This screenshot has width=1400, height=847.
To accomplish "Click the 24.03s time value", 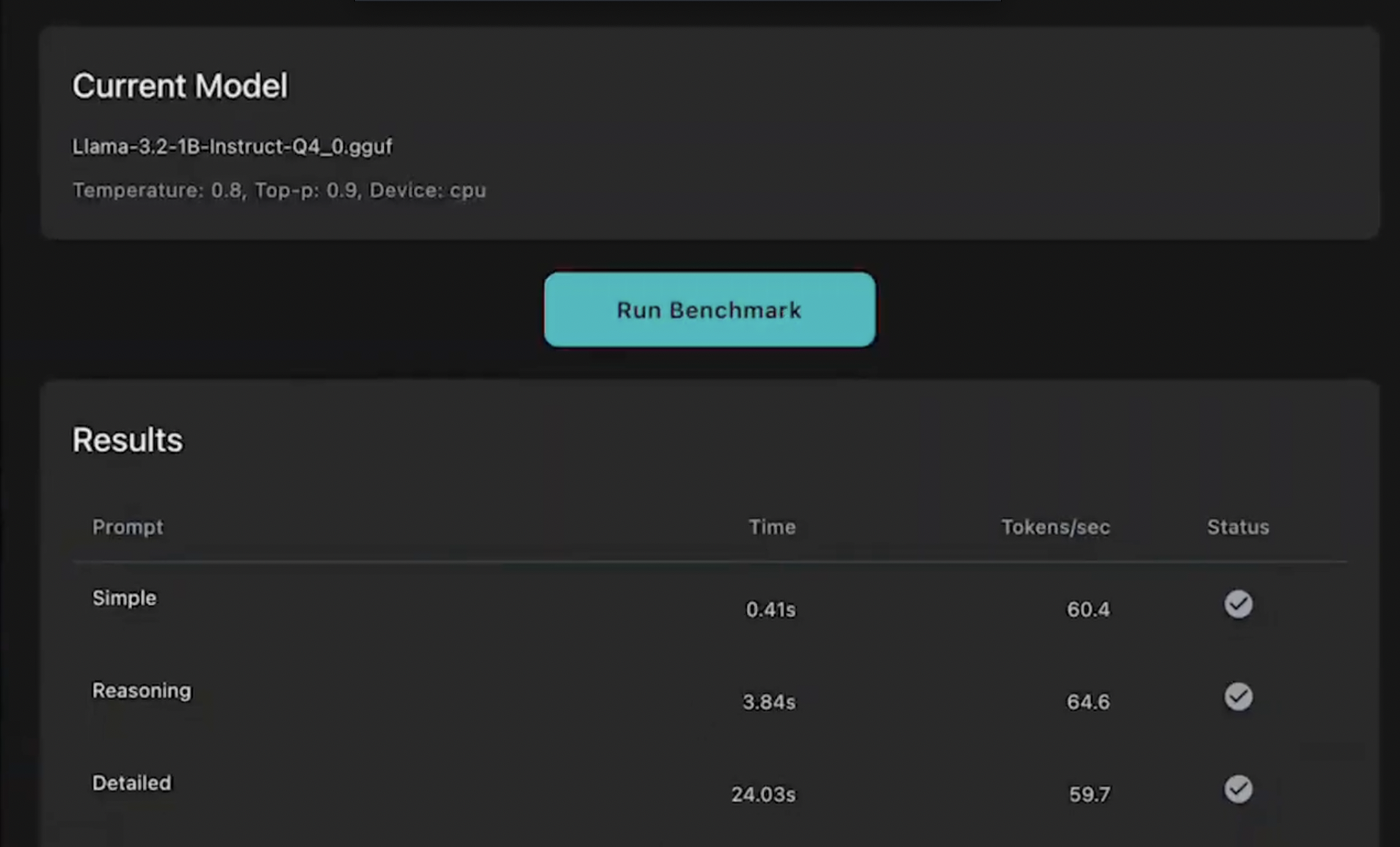I will 763,794.
